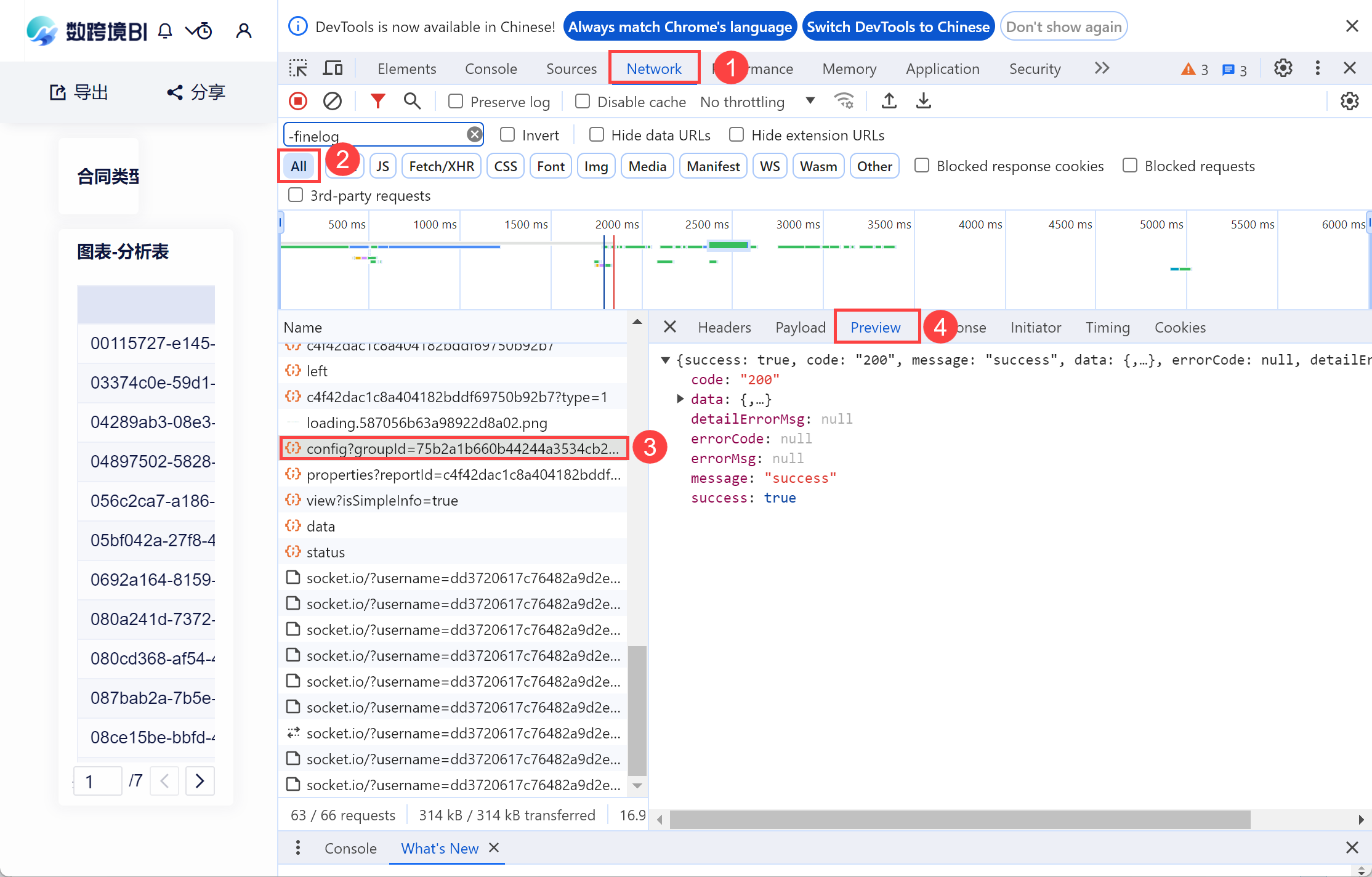Image resolution: width=1372 pixels, height=877 pixels.
Task: Open DevTools settings gear icon
Action: 1283,68
